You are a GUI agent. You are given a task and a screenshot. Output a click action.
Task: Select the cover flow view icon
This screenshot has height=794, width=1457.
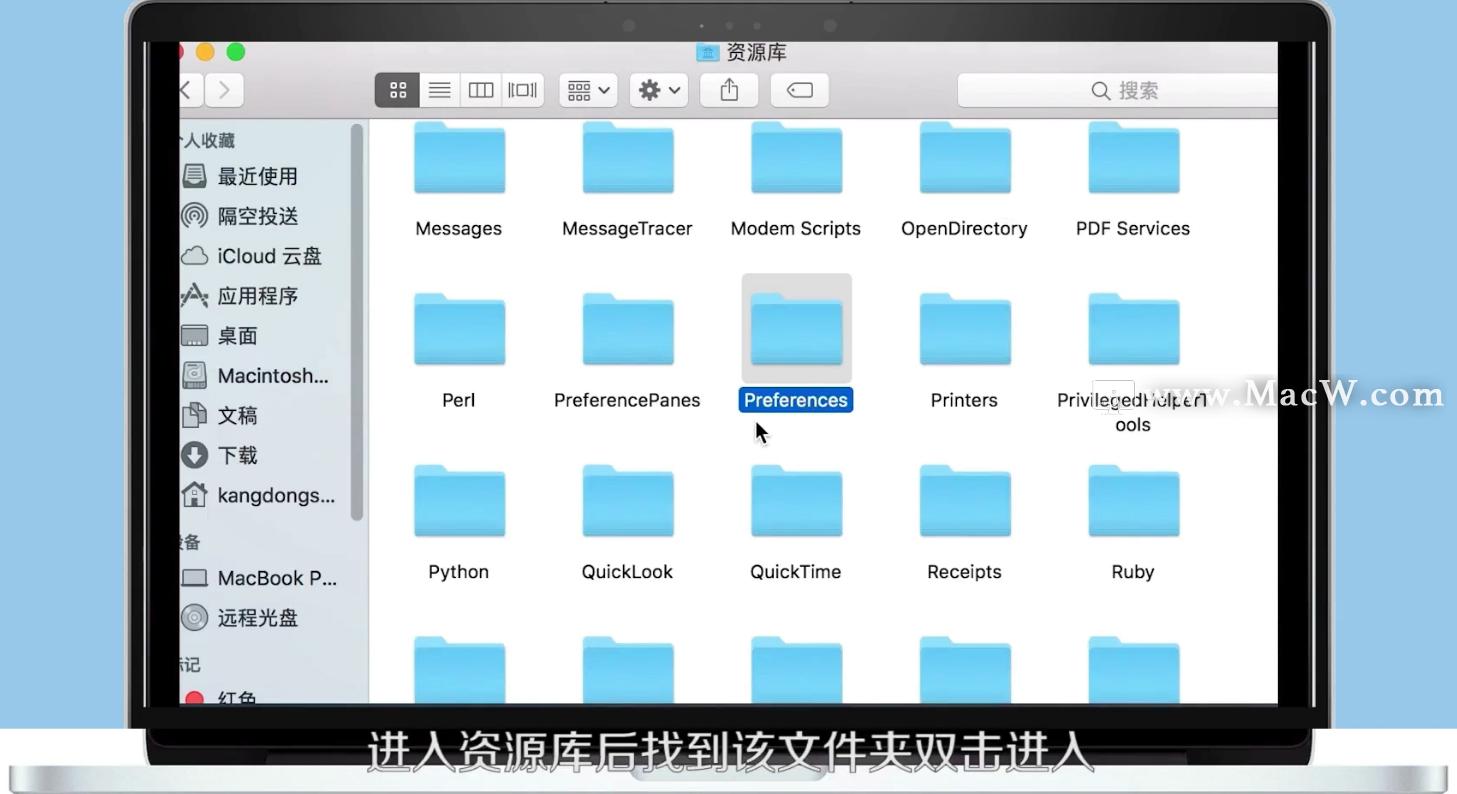pos(521,89)
